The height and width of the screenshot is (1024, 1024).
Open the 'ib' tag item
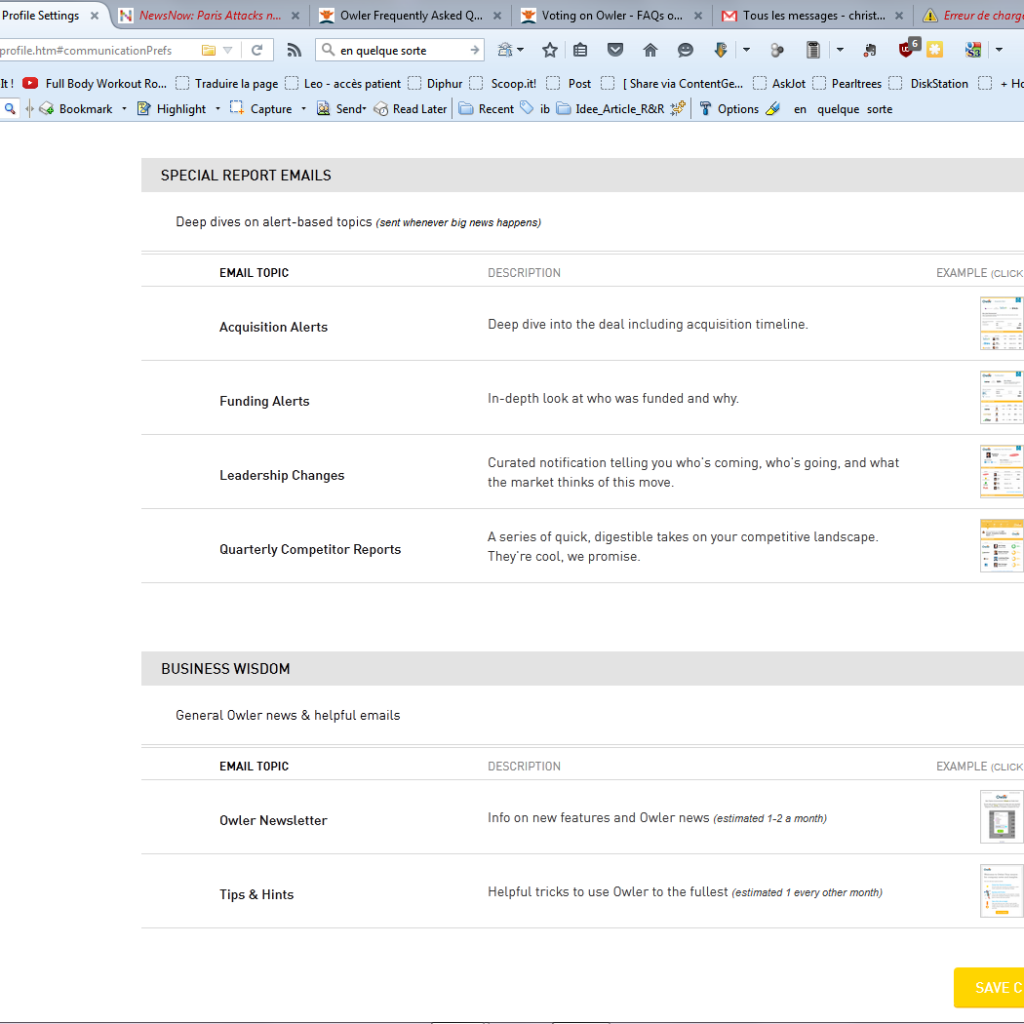pyautogui.click(x=536, y=109)
